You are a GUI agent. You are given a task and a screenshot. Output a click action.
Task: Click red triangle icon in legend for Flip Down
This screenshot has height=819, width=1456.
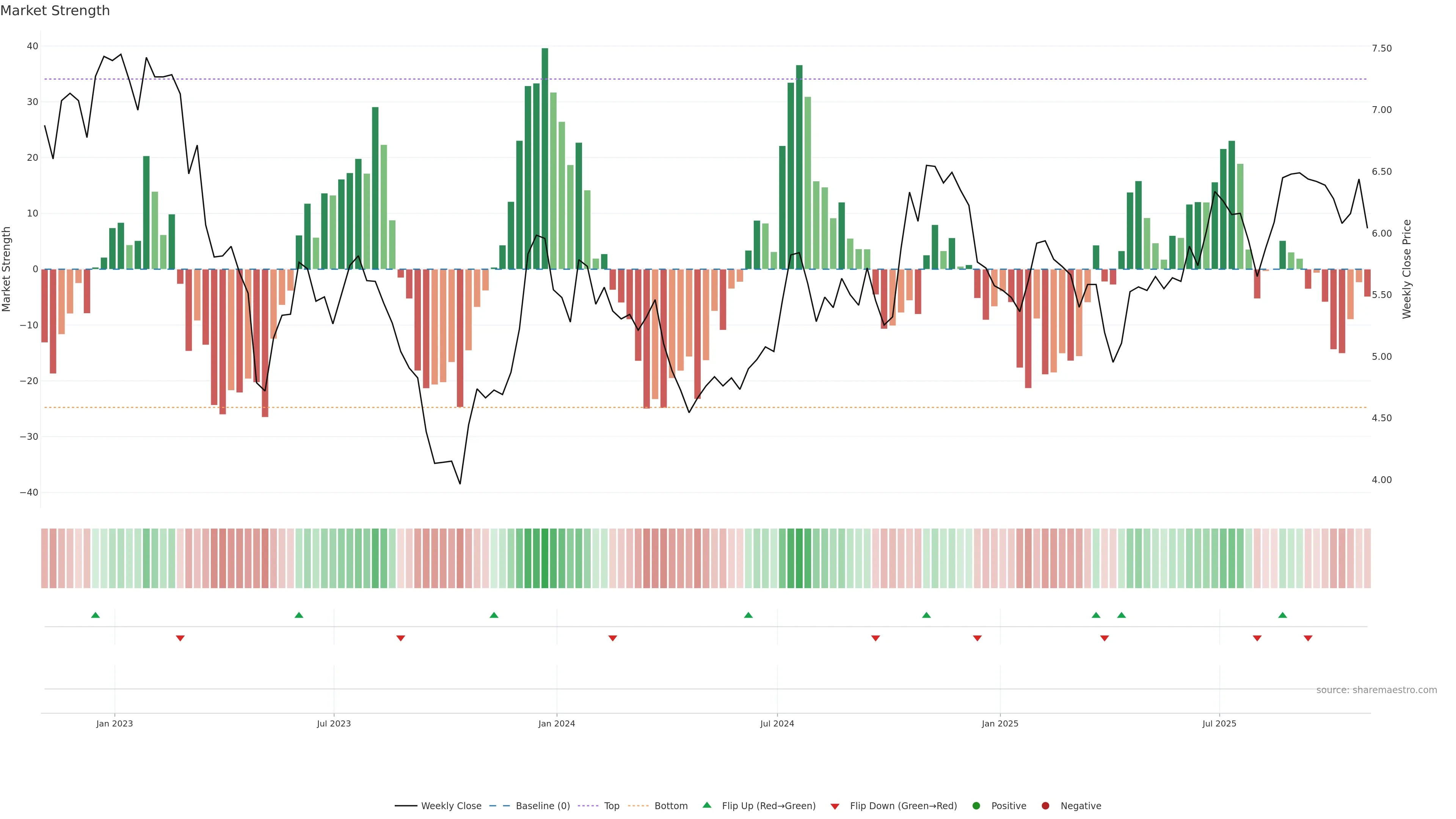click(x=835, y=806)
